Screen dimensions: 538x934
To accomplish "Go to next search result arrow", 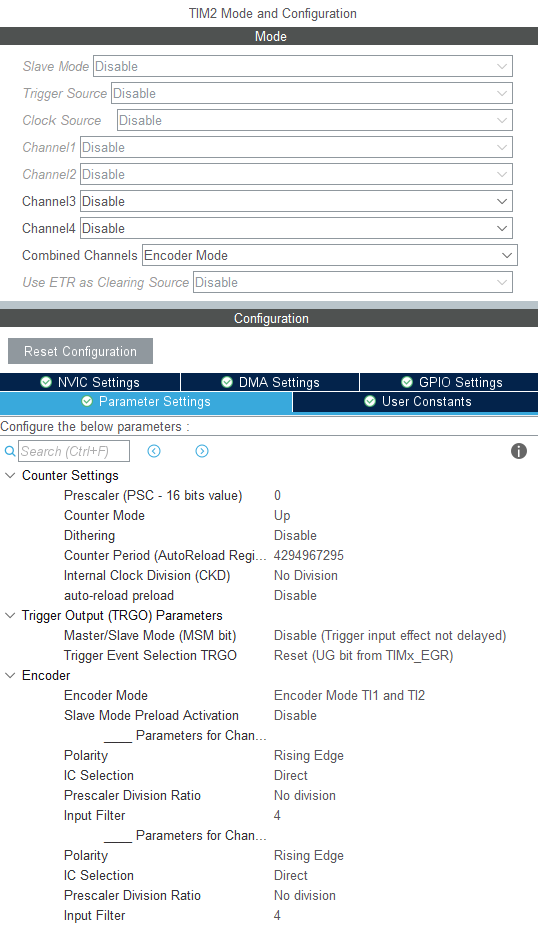I will coord(202,451).
